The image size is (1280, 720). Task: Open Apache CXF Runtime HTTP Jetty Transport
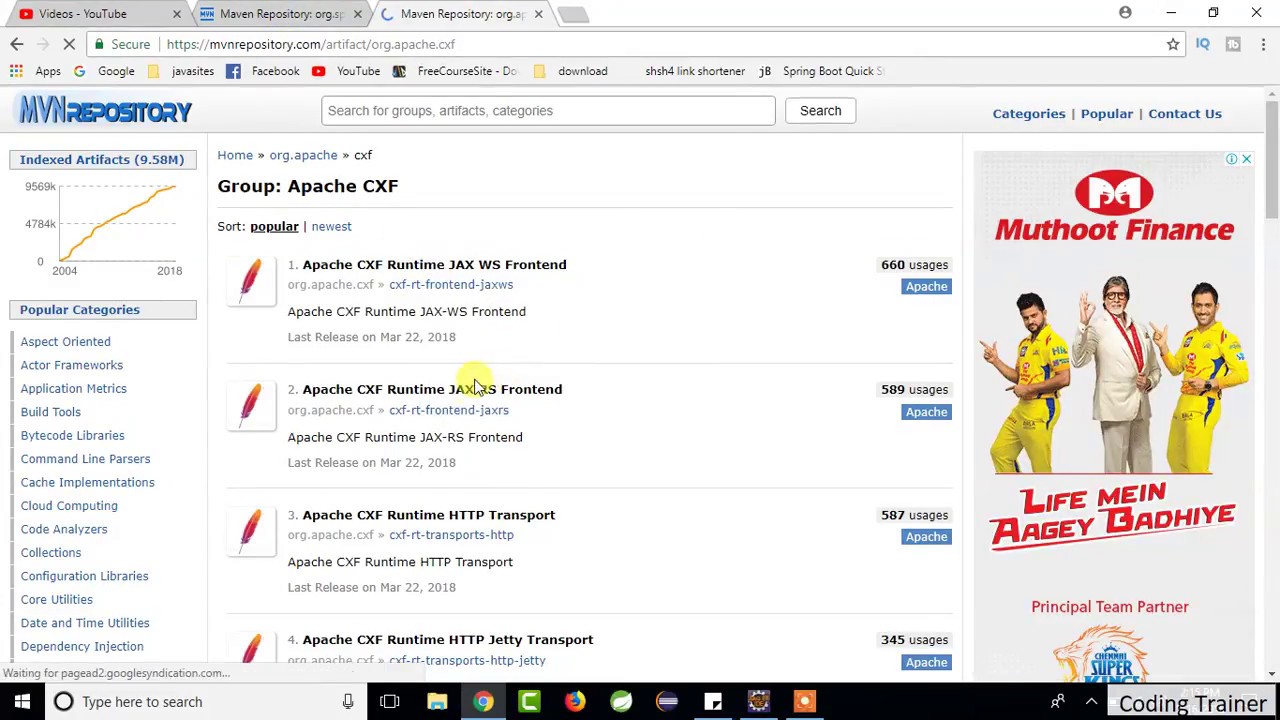[447, 639]
